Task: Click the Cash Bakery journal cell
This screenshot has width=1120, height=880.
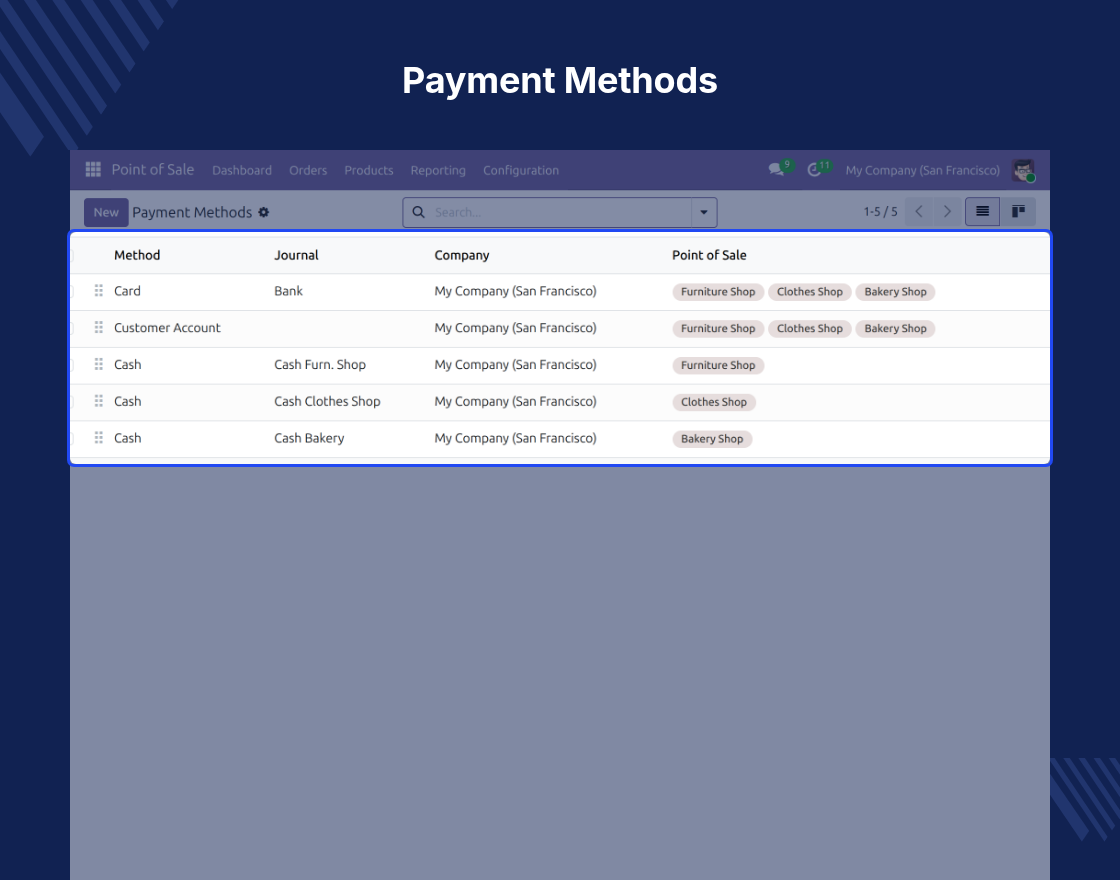Action: tap(309, 438)
